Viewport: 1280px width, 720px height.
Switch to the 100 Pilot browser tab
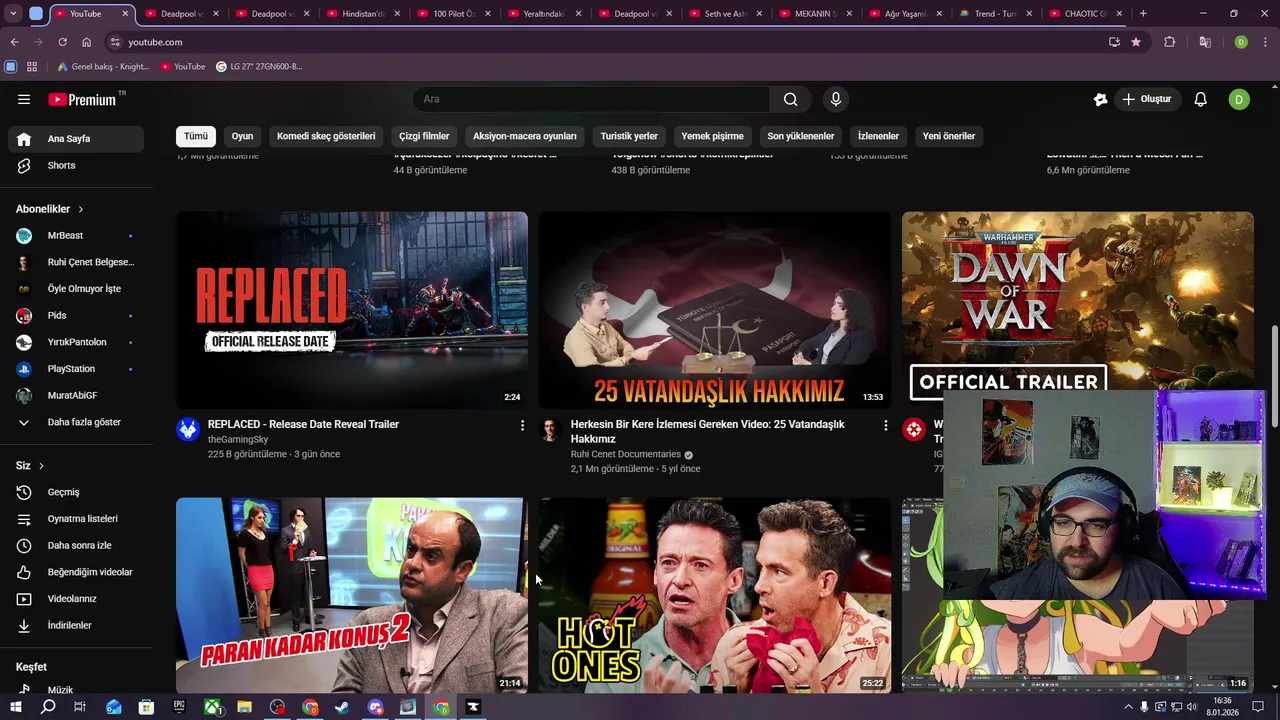[453, 14]
